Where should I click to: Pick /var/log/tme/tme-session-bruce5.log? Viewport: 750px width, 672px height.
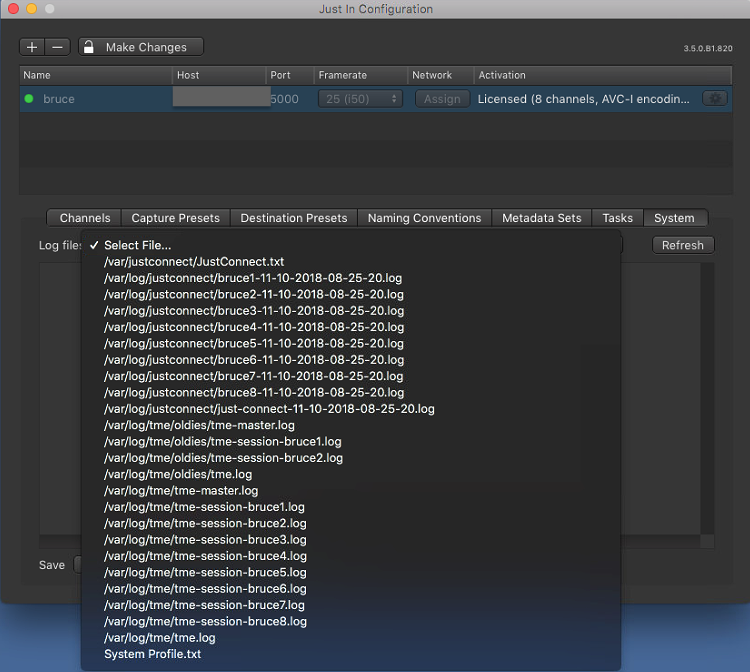coord(351,573)
